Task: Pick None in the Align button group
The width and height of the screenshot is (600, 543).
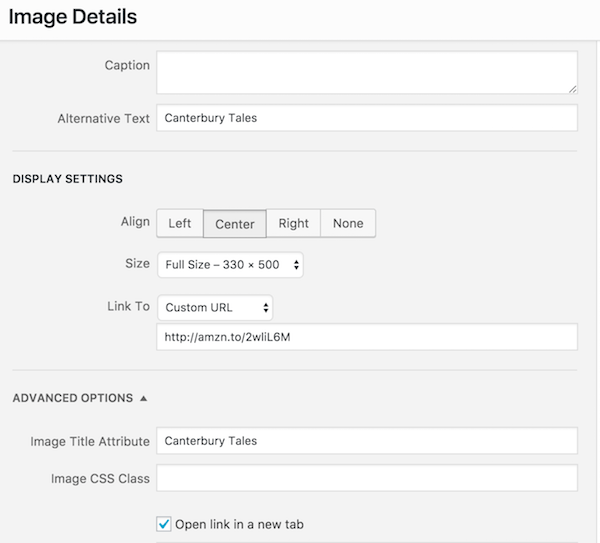Action: click(348, 223)
